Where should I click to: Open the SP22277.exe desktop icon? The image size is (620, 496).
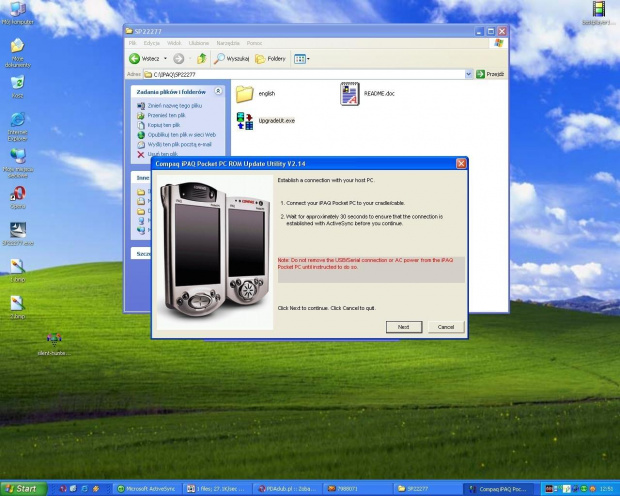[18, 230]
